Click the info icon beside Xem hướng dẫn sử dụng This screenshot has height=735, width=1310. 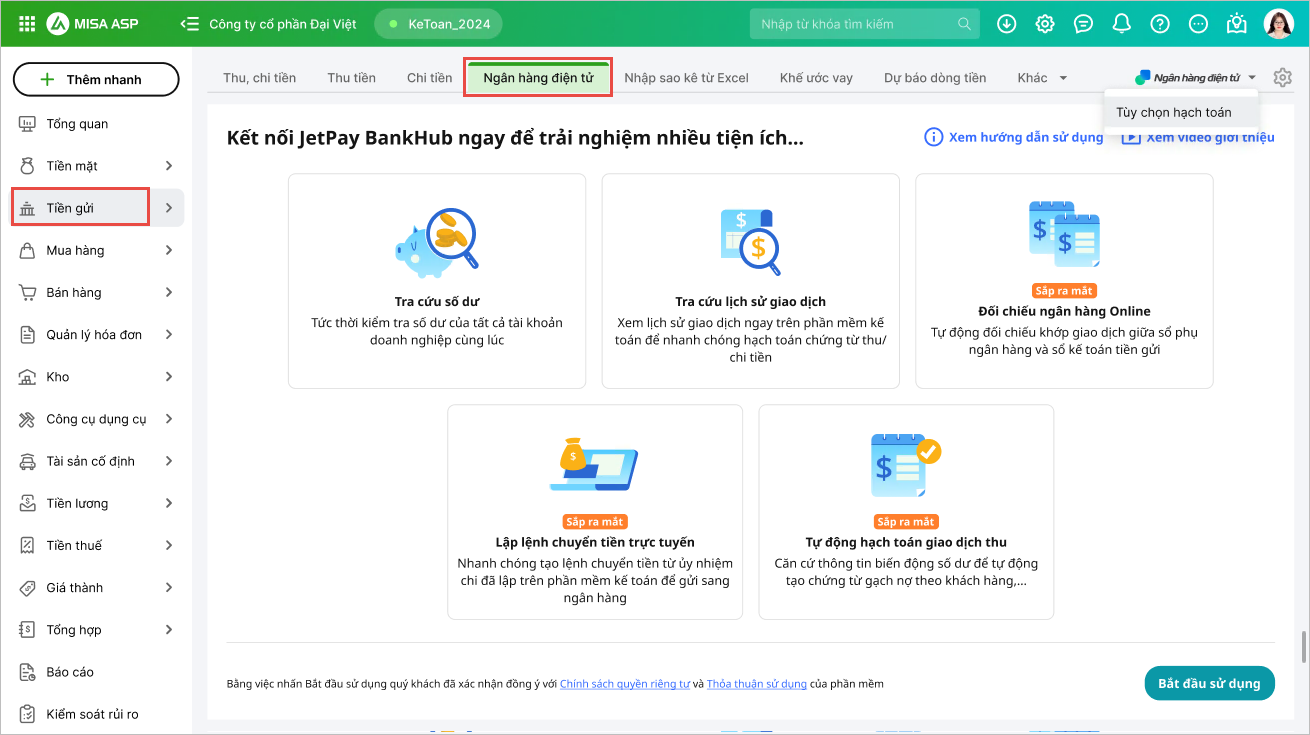tap(934, 137)
